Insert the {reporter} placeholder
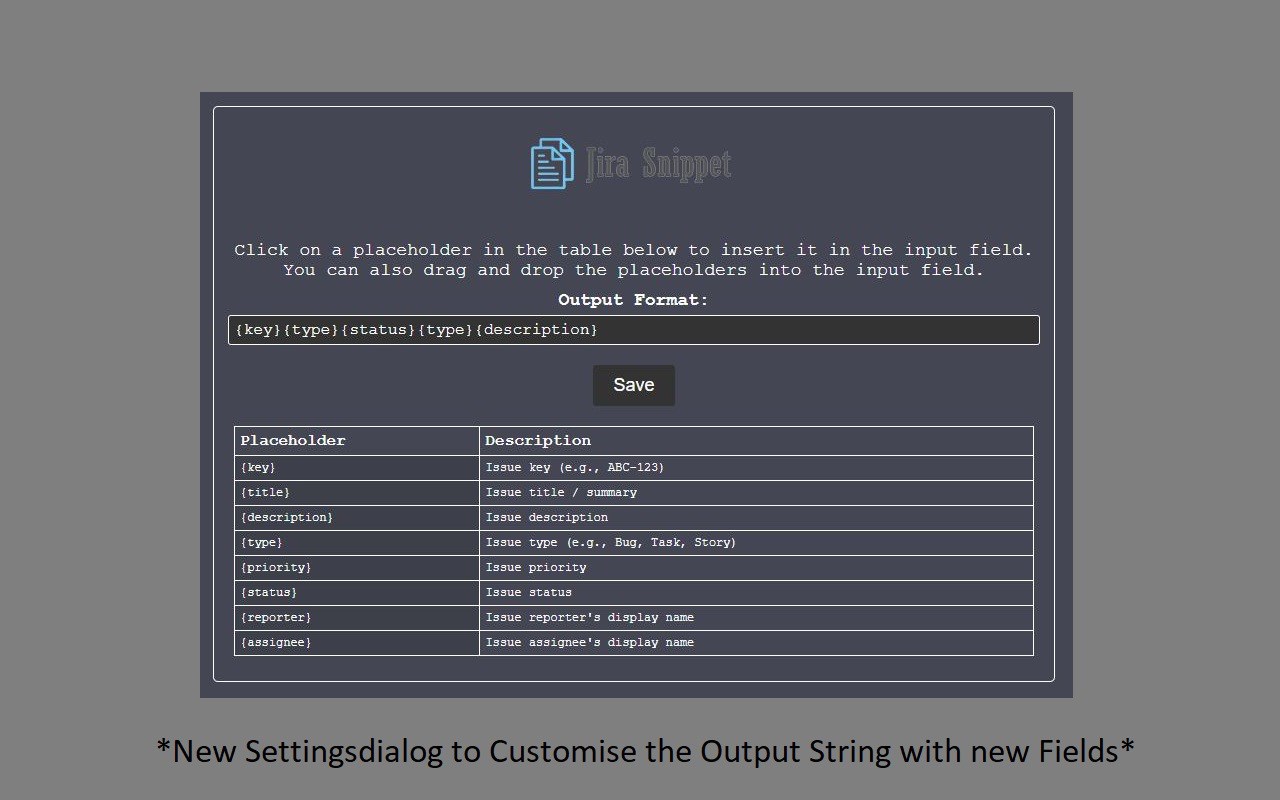The image size is (1280, 800). point(357,618)
